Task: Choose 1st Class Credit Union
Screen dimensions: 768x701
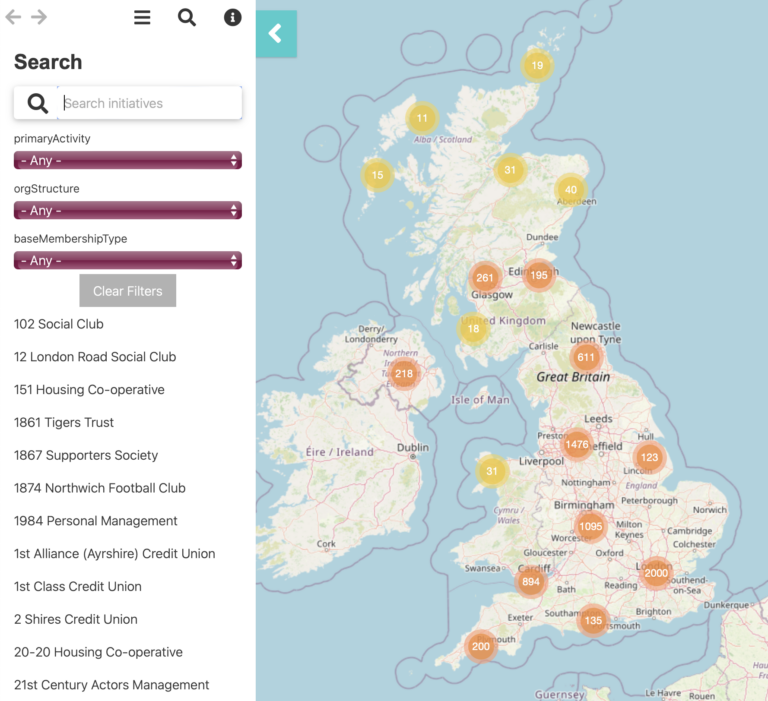Action: pos(78,586)
